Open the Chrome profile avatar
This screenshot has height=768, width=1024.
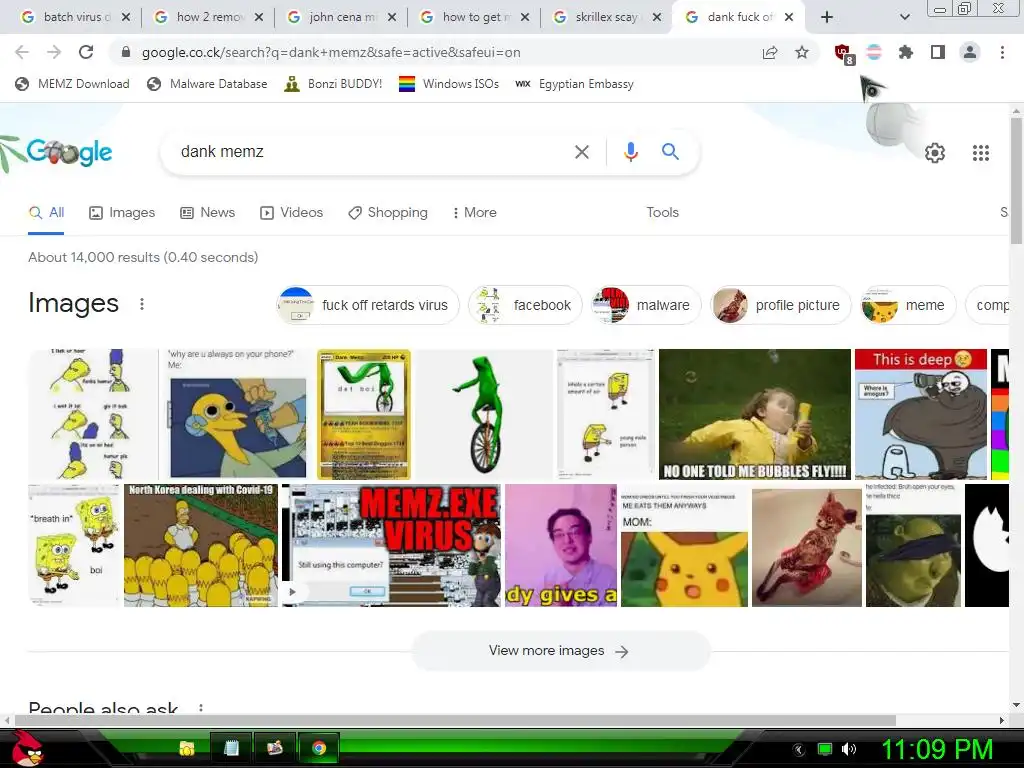tap(970, 52)
